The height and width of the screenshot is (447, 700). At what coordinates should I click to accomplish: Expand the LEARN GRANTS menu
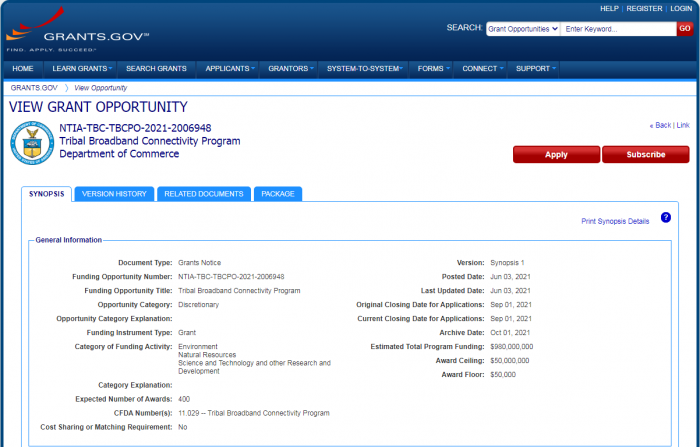tap(82, 69)
